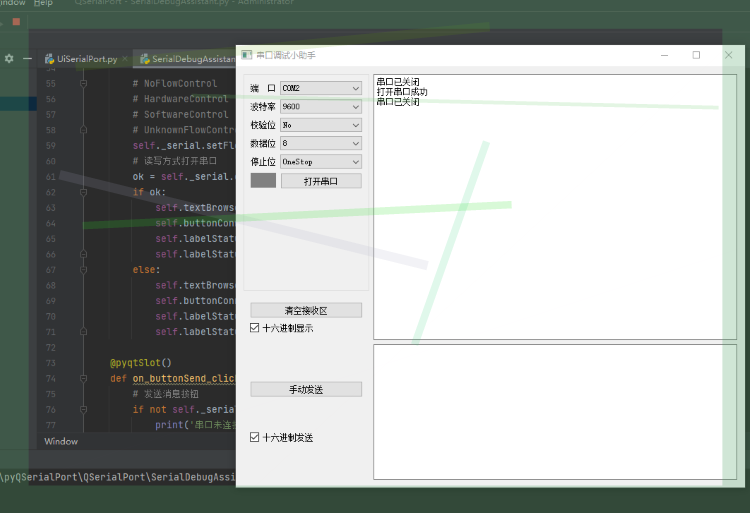
Task: Click the 'ok = self._serial' code line
Action: [x=184, y=177]
